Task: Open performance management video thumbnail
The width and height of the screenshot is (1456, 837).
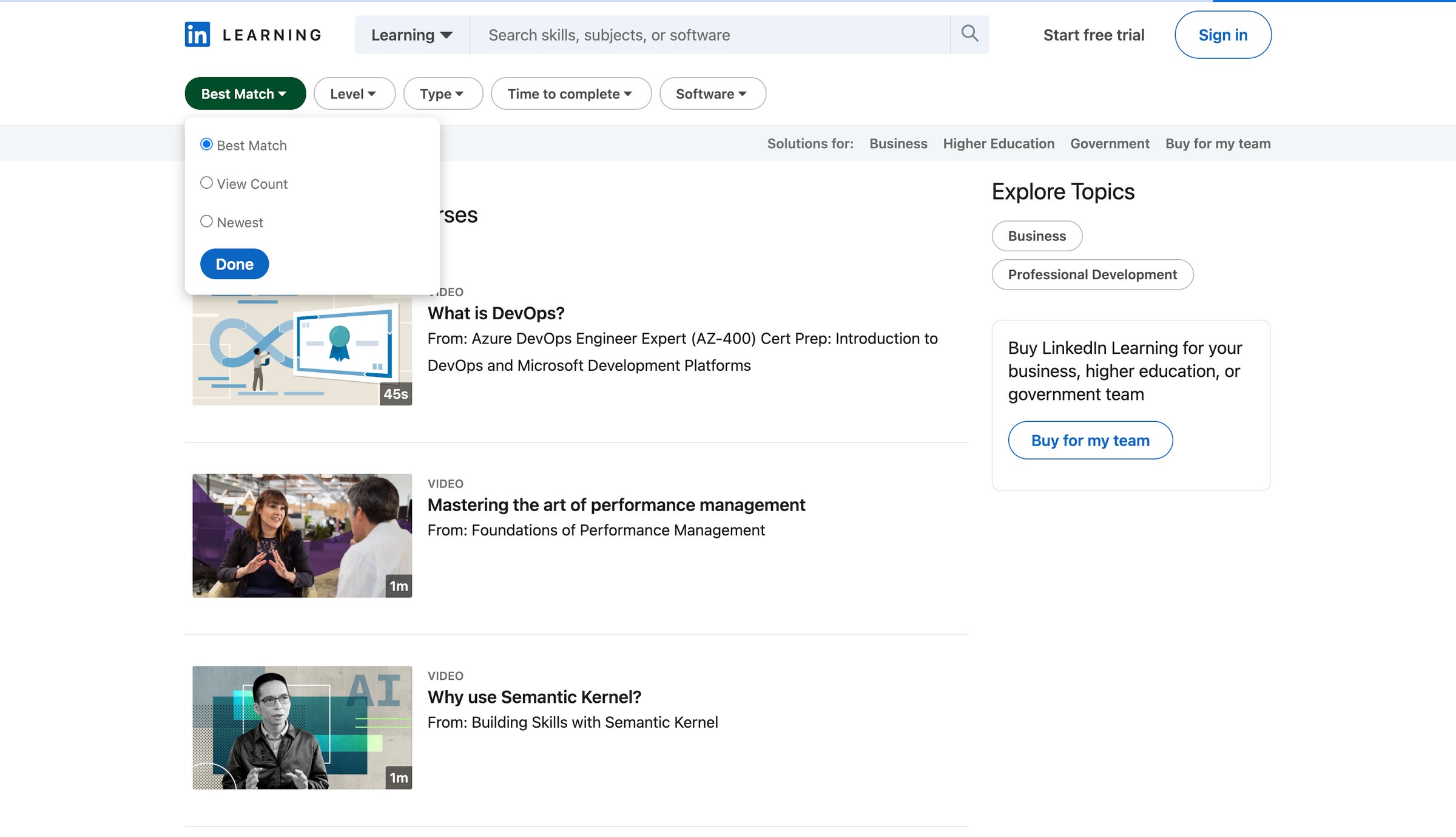Action: [x=302, y=535]
